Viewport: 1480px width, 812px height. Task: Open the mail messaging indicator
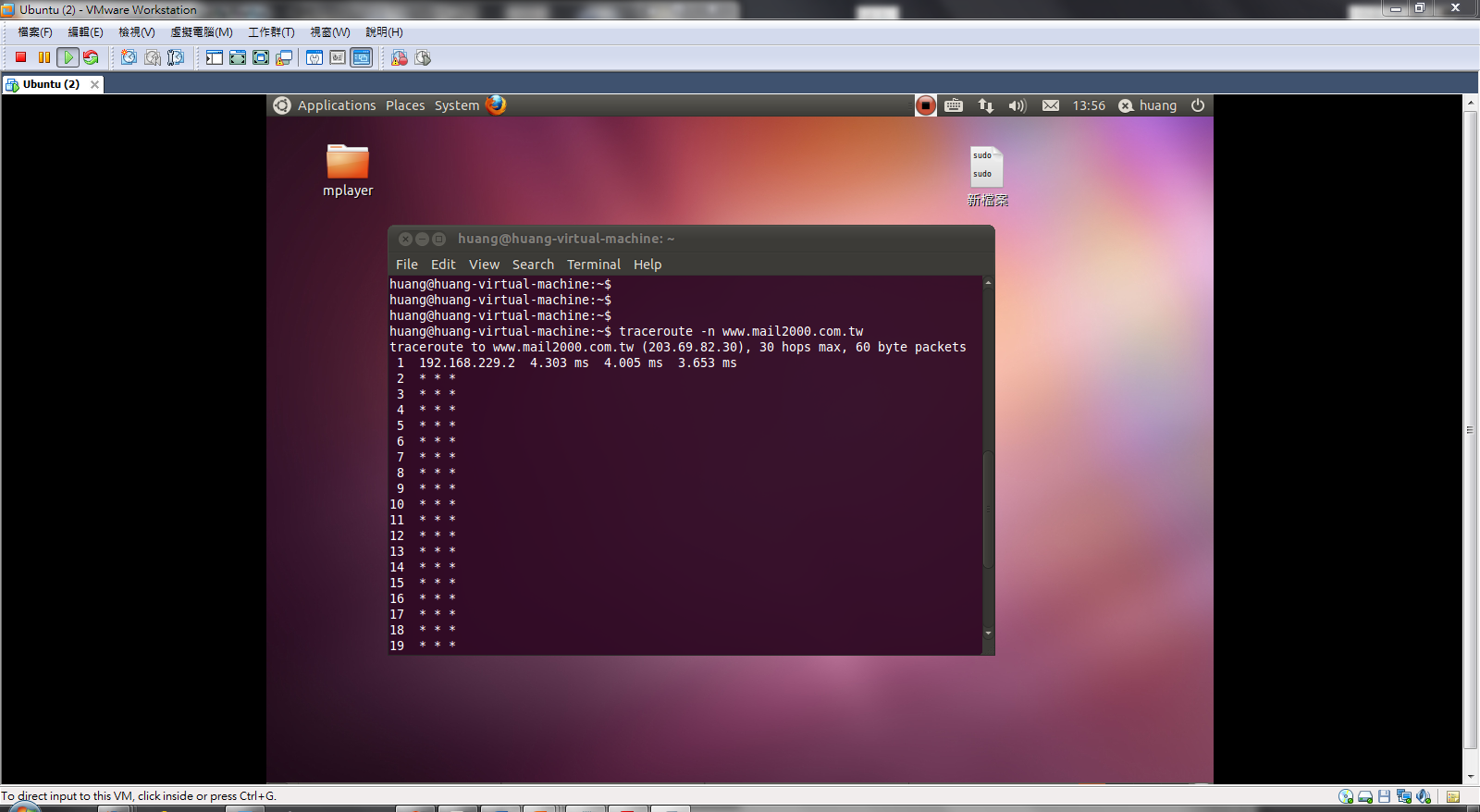click(1051, 105)
